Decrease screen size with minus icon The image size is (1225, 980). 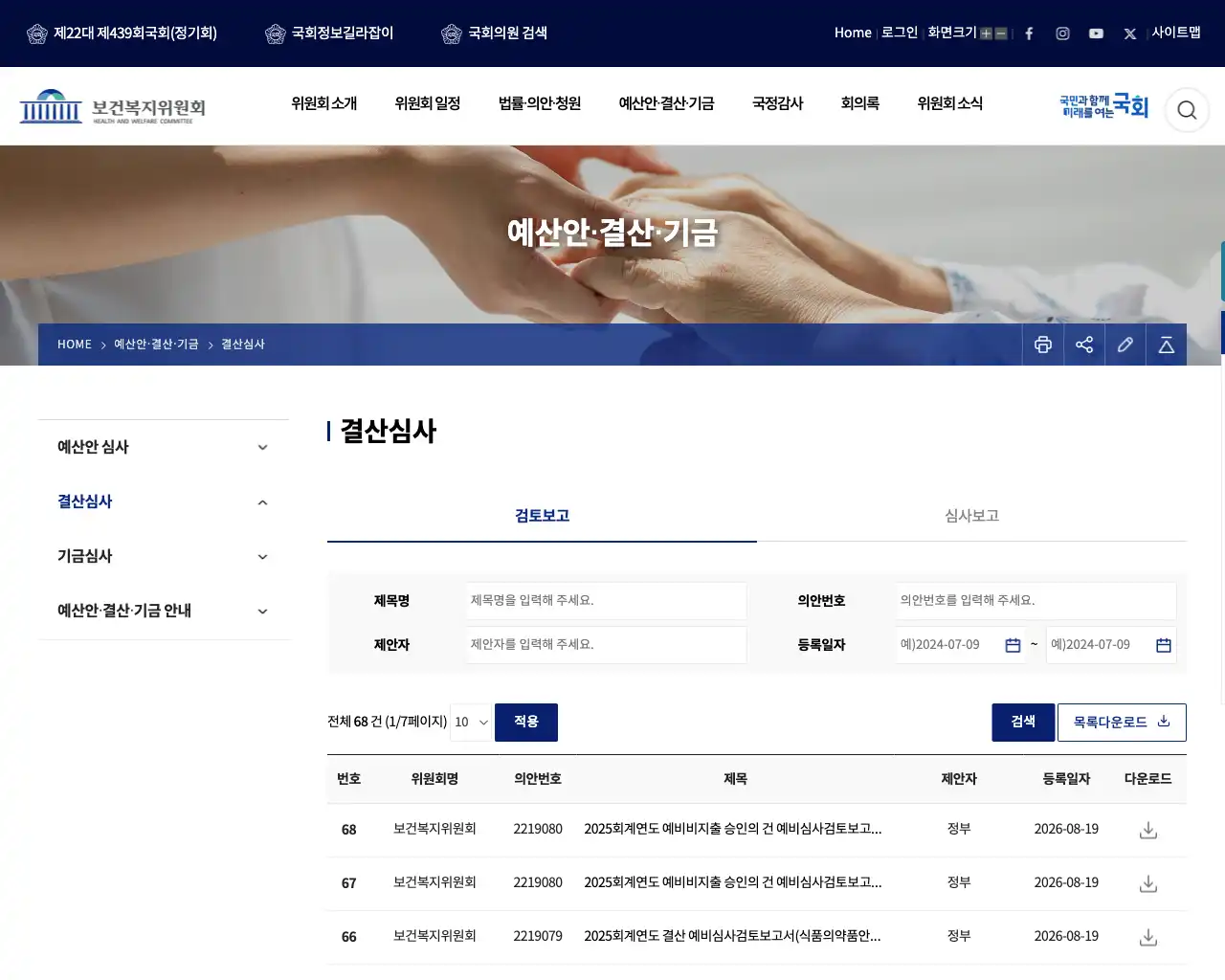tap(1001, 33)
